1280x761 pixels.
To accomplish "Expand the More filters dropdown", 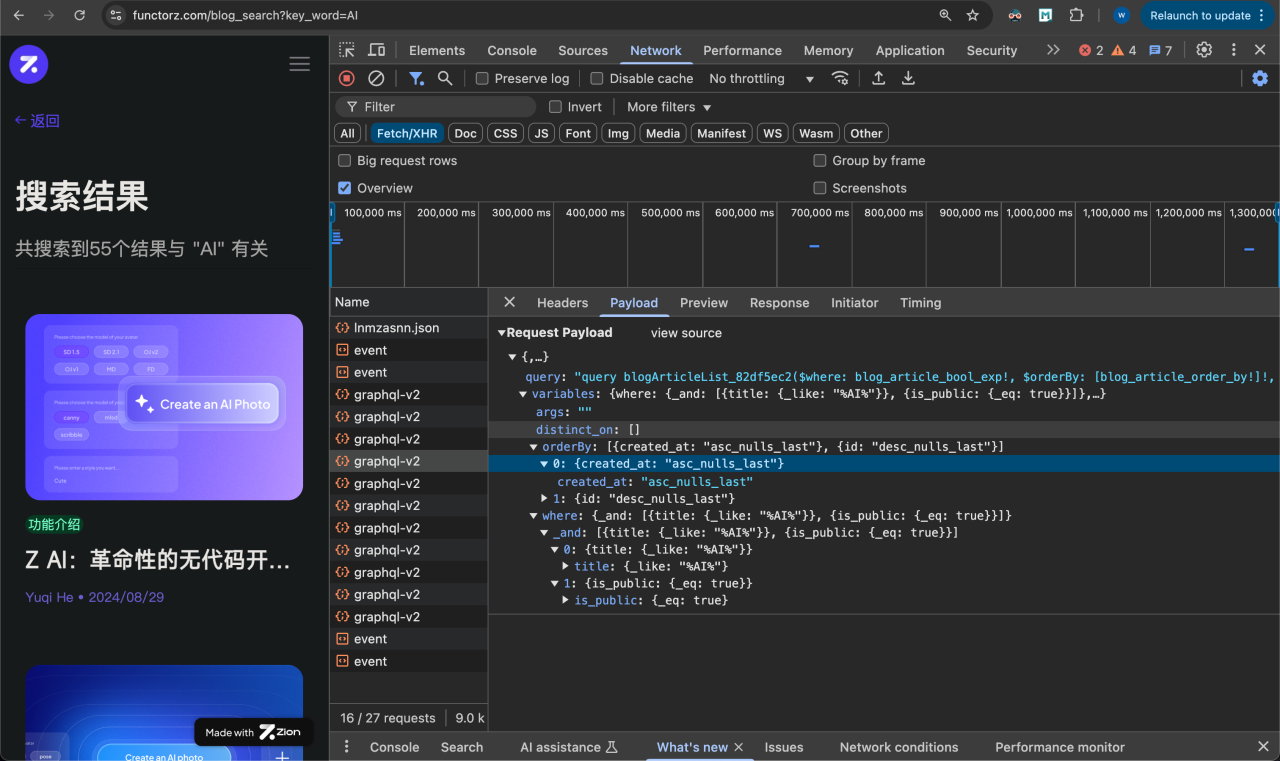I will click(669, 107).
